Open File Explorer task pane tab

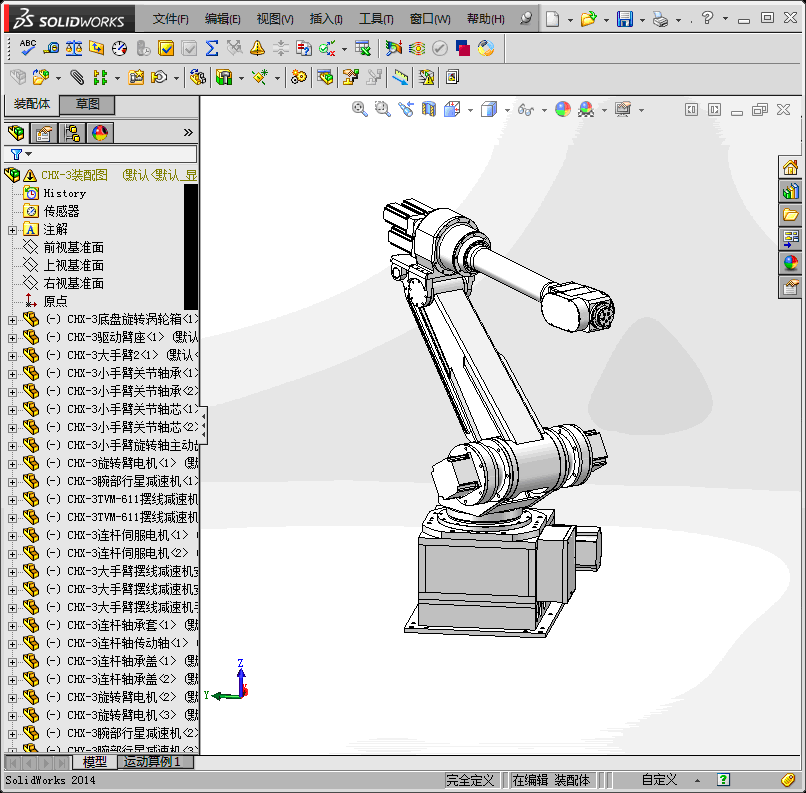[x=791, y=215]
